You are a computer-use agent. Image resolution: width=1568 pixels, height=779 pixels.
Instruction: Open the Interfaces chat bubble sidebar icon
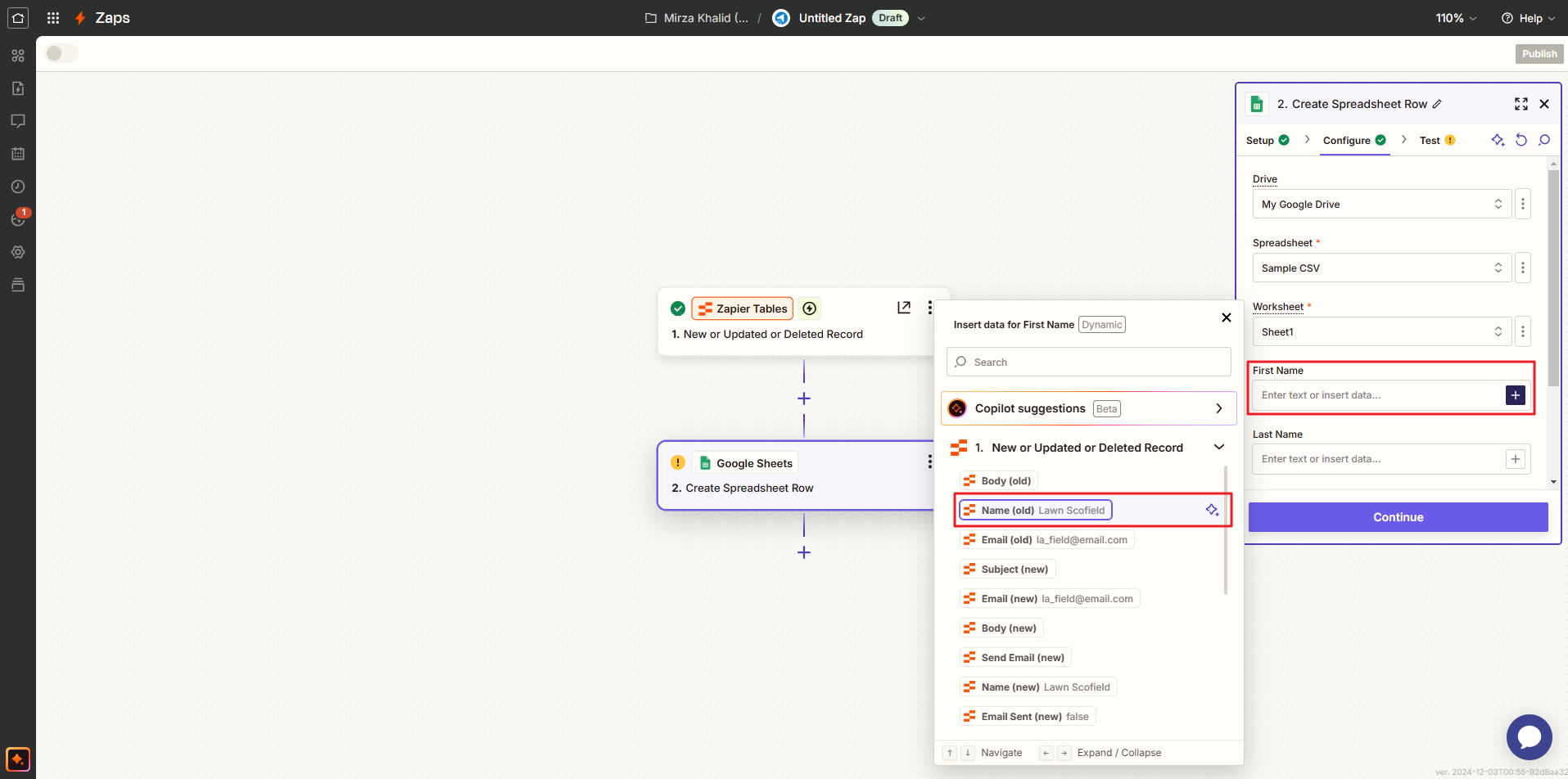pyautogui.click(x=18, y=120)
